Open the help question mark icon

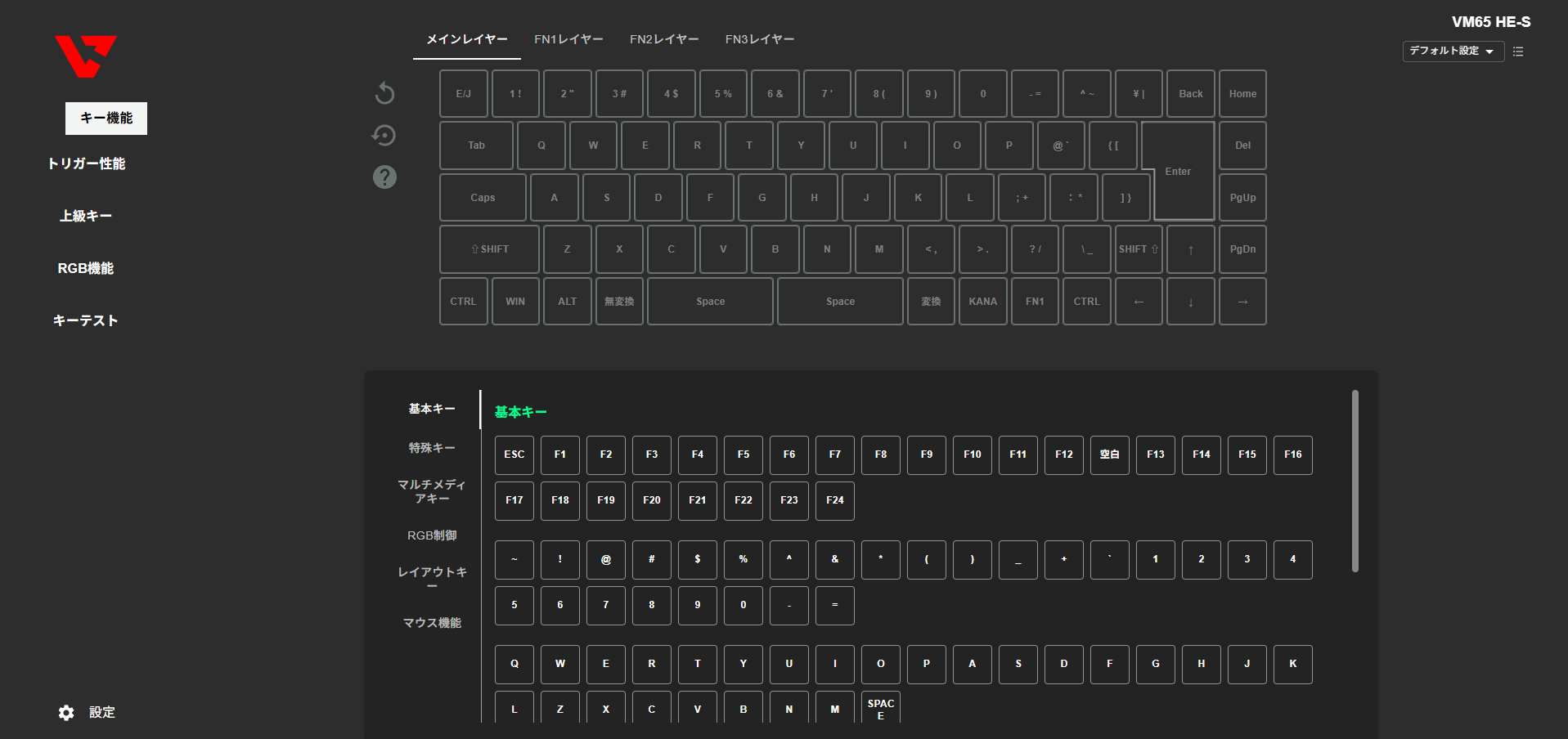[x=384, y=177]
